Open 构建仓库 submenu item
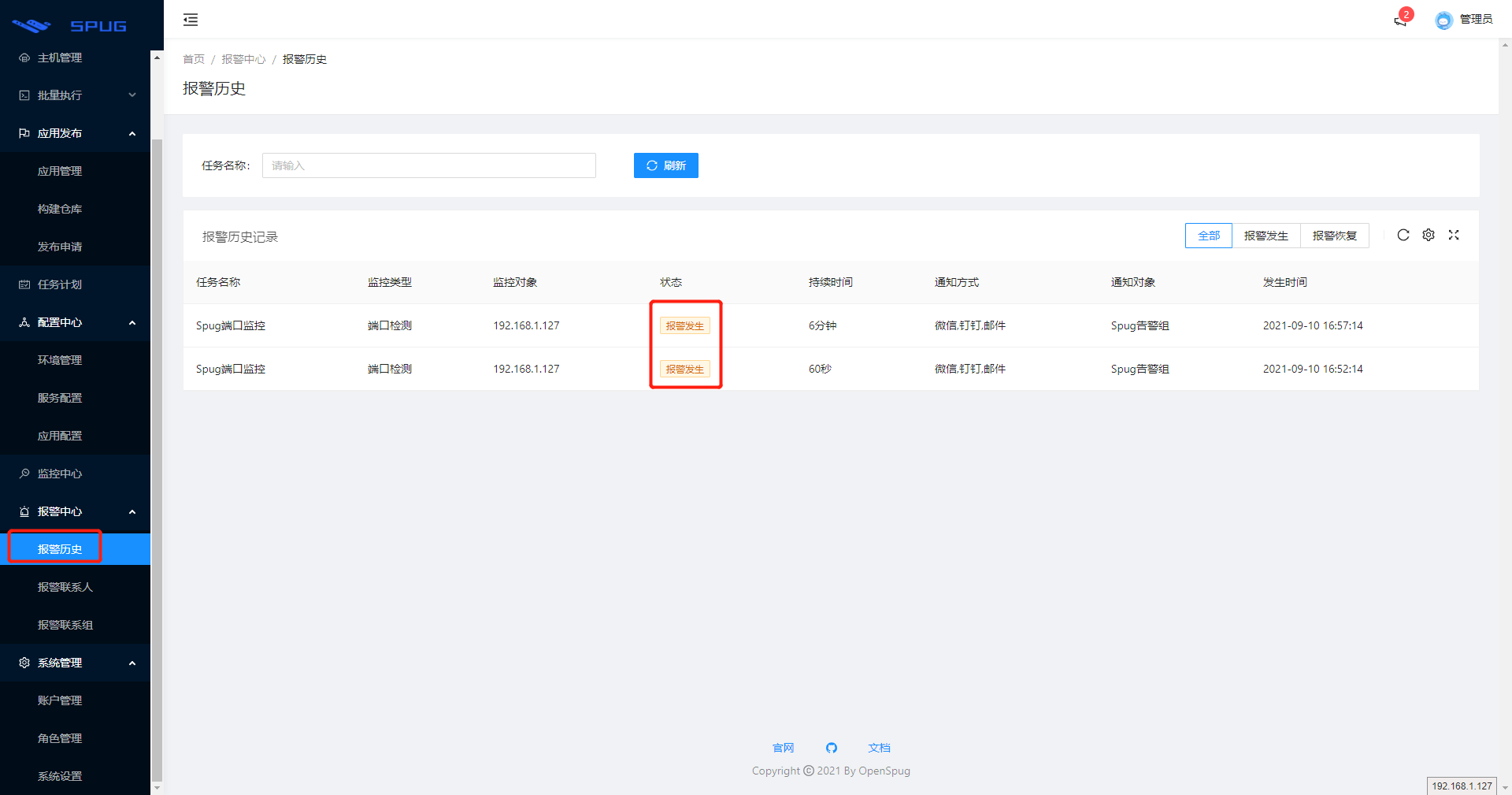Viewport: 1512px width, 795px height. (75, 209)
